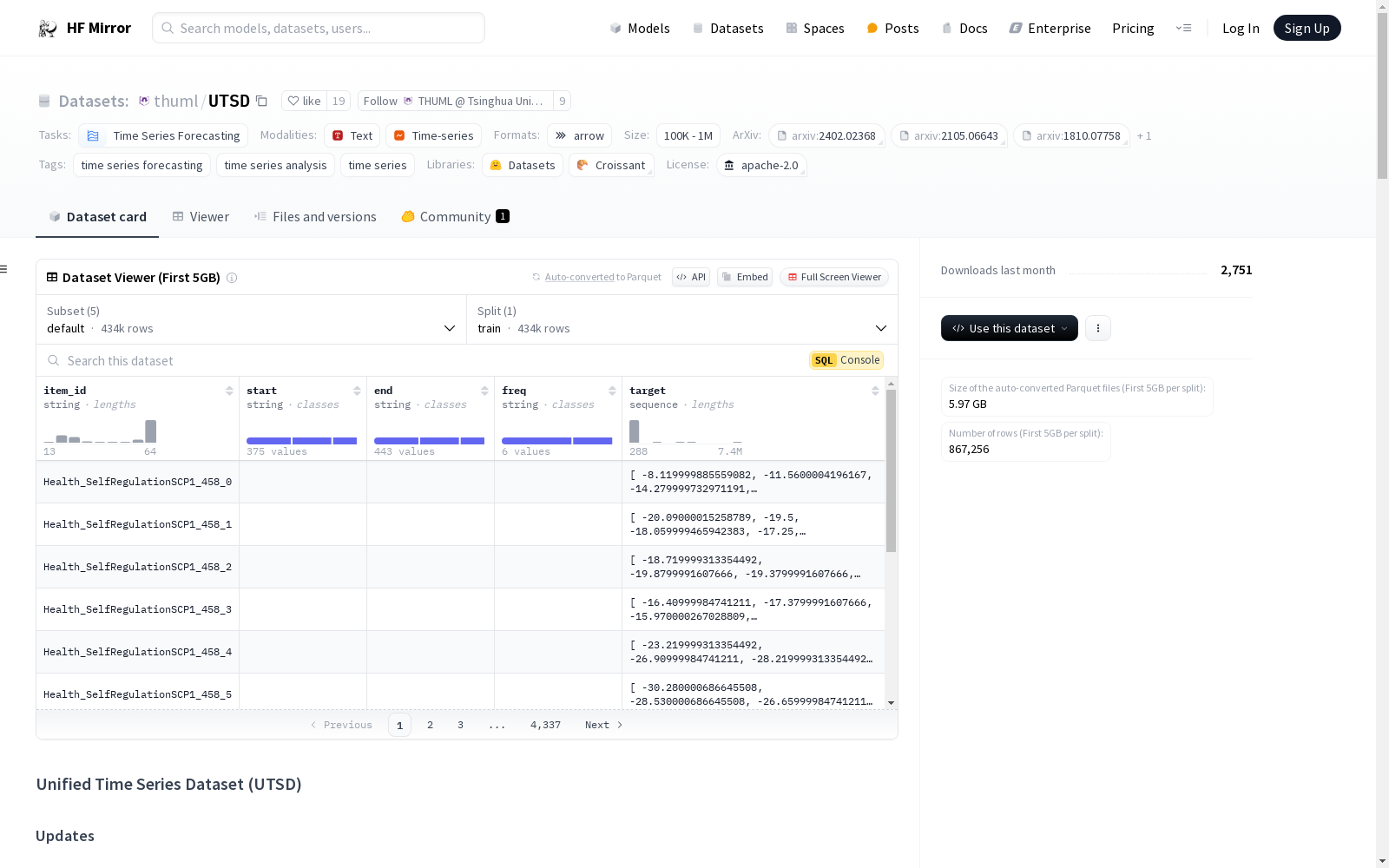Switch to the Viewer tab
This screenshot has width=1389, height=868.
pyautogui.click(x=201, y=217)
